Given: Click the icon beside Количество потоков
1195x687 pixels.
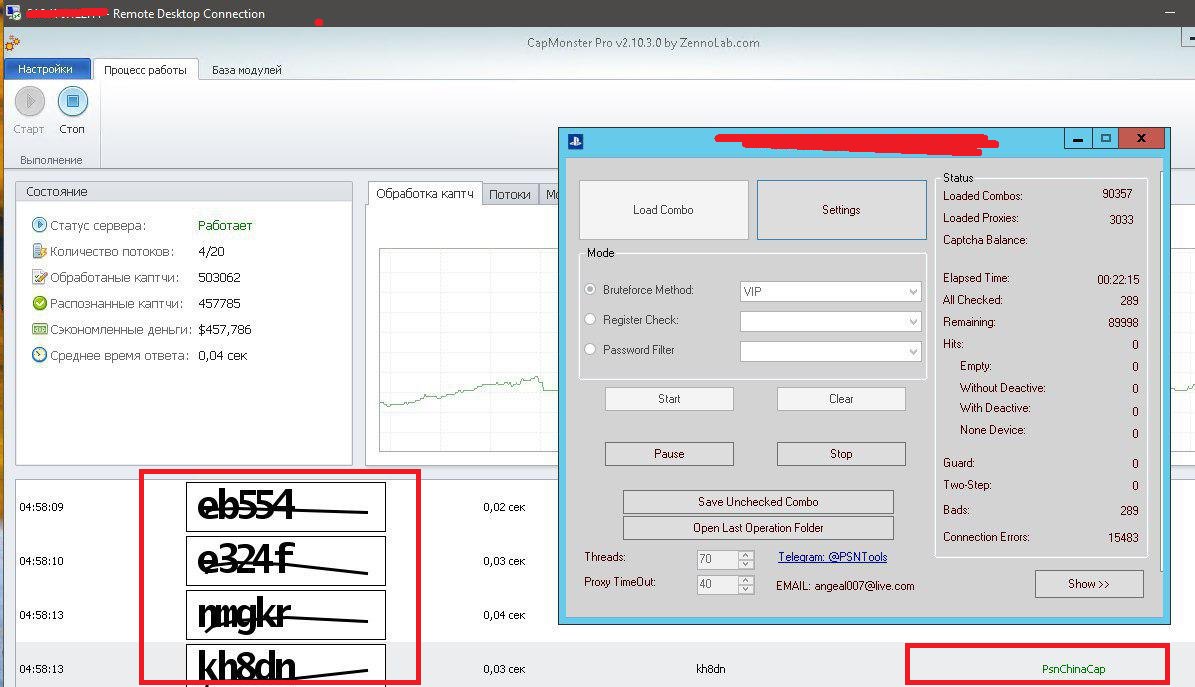Looking at the screenshot, I should [x=39, y=251].
